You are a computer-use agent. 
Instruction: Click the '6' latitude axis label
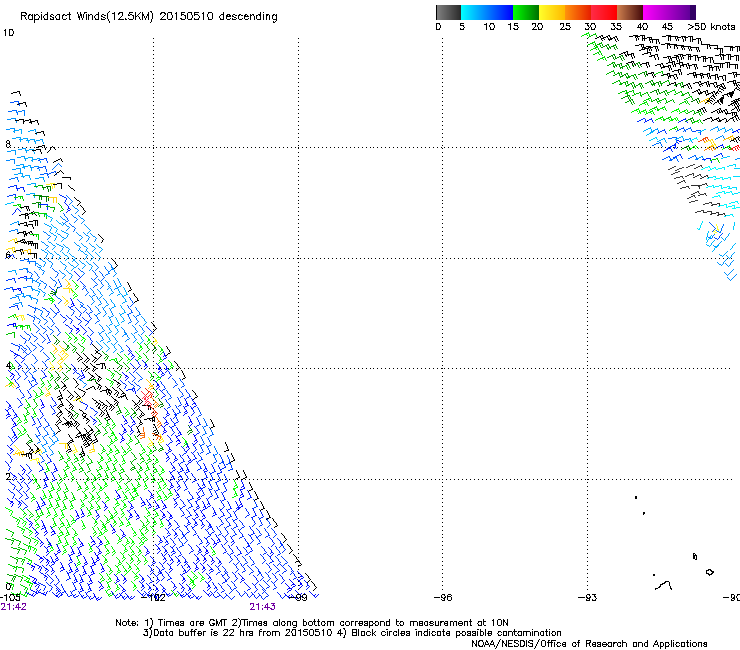coord(8,255)
